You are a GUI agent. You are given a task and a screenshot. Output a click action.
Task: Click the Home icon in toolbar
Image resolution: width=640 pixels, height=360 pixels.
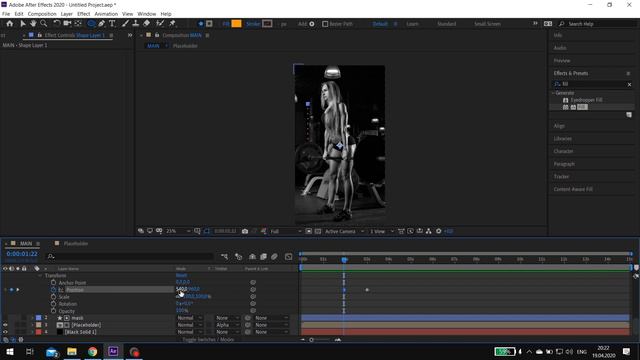point(9,24)
